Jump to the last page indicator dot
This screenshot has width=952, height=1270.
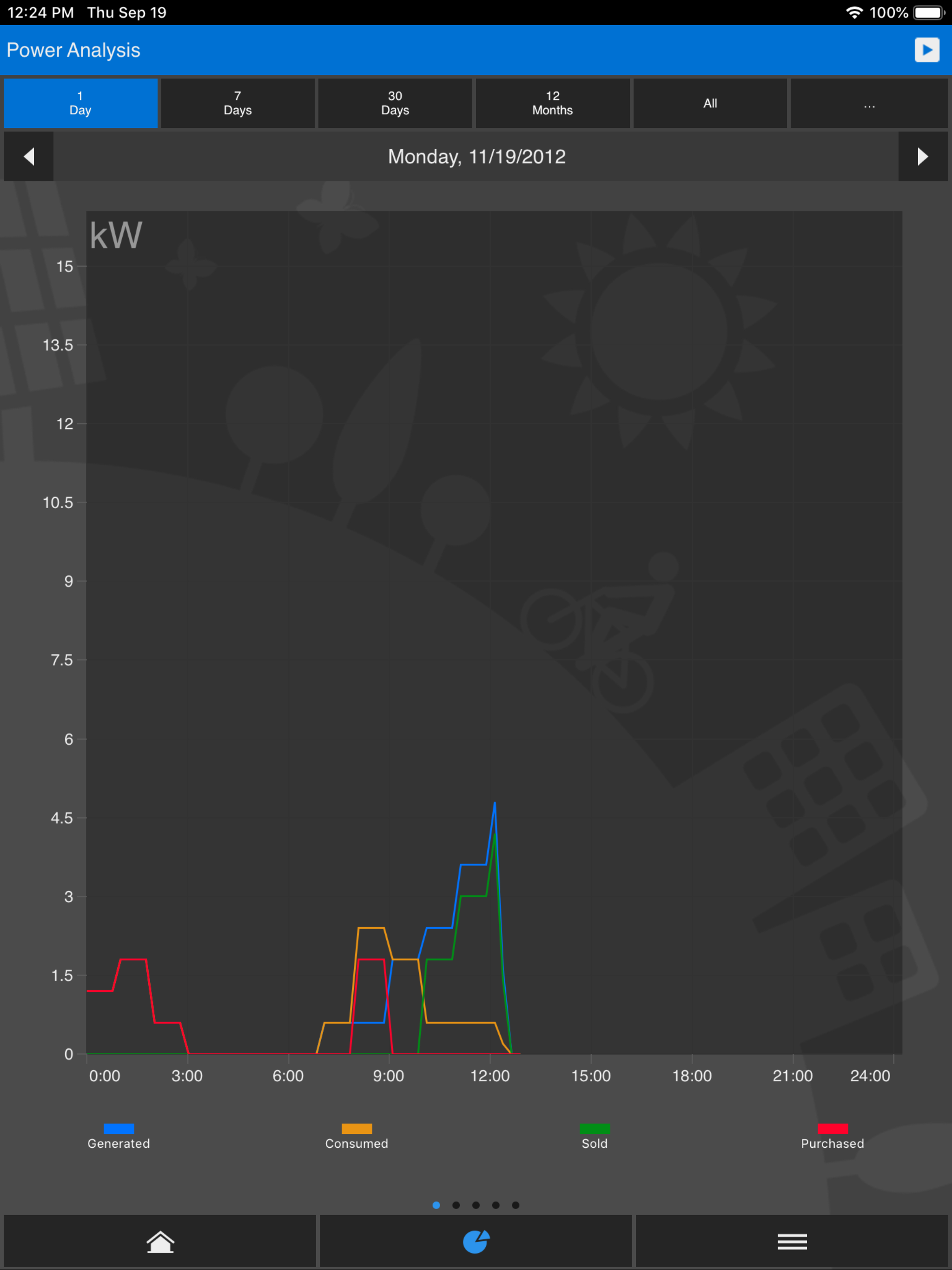[516, 1205]
